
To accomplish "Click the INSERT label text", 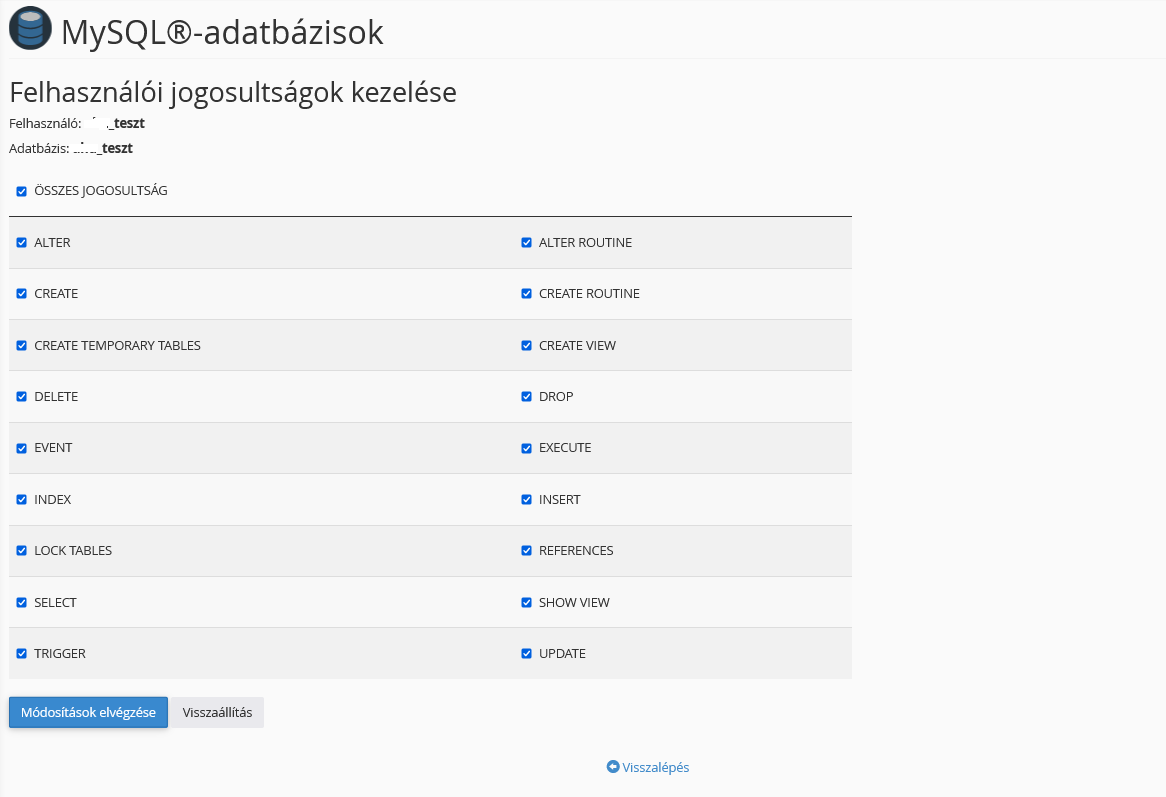I will (x=559, y=500).
